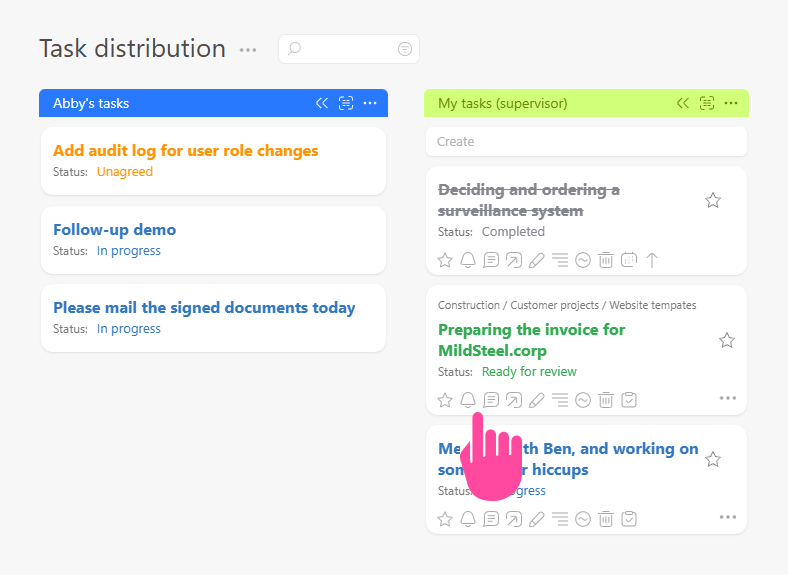The width and height of the screenshot is (788, 575).
Task: Click scan icon in Abby's tasks header
Action: point(346,103)
